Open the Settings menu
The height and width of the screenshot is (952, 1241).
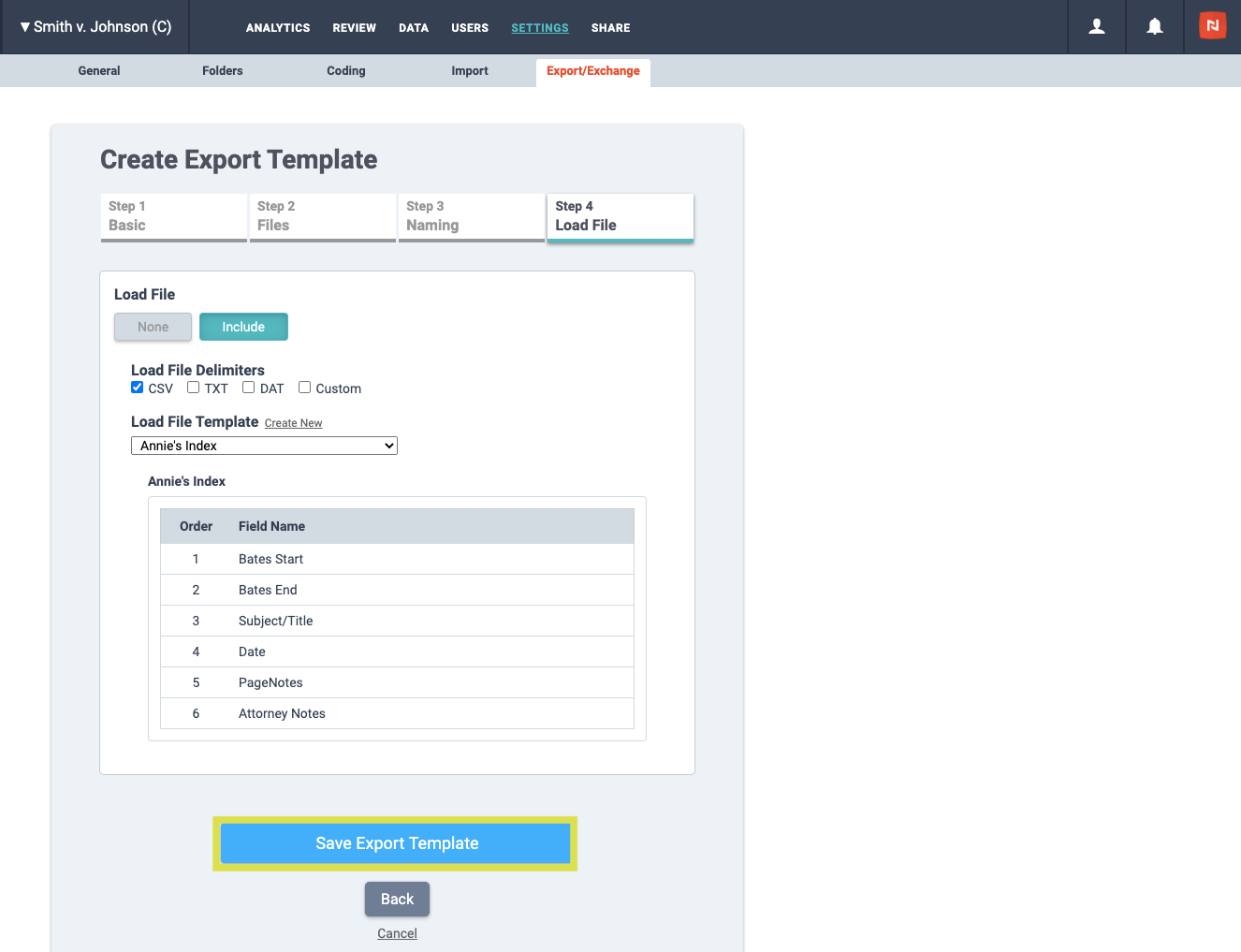[540, 28]
